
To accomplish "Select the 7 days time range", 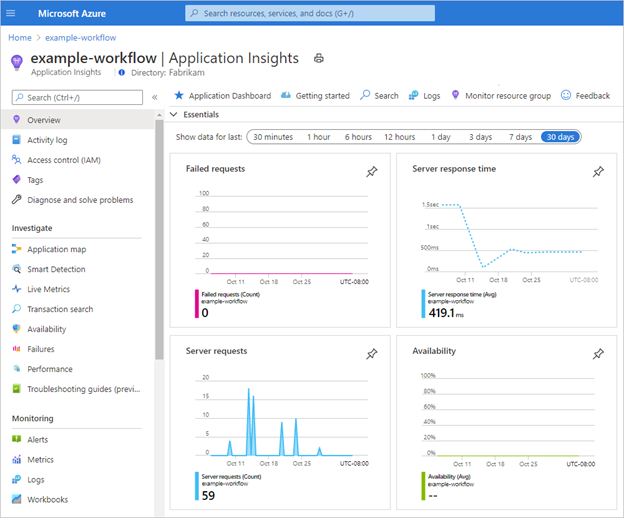I will click(521, 137).
